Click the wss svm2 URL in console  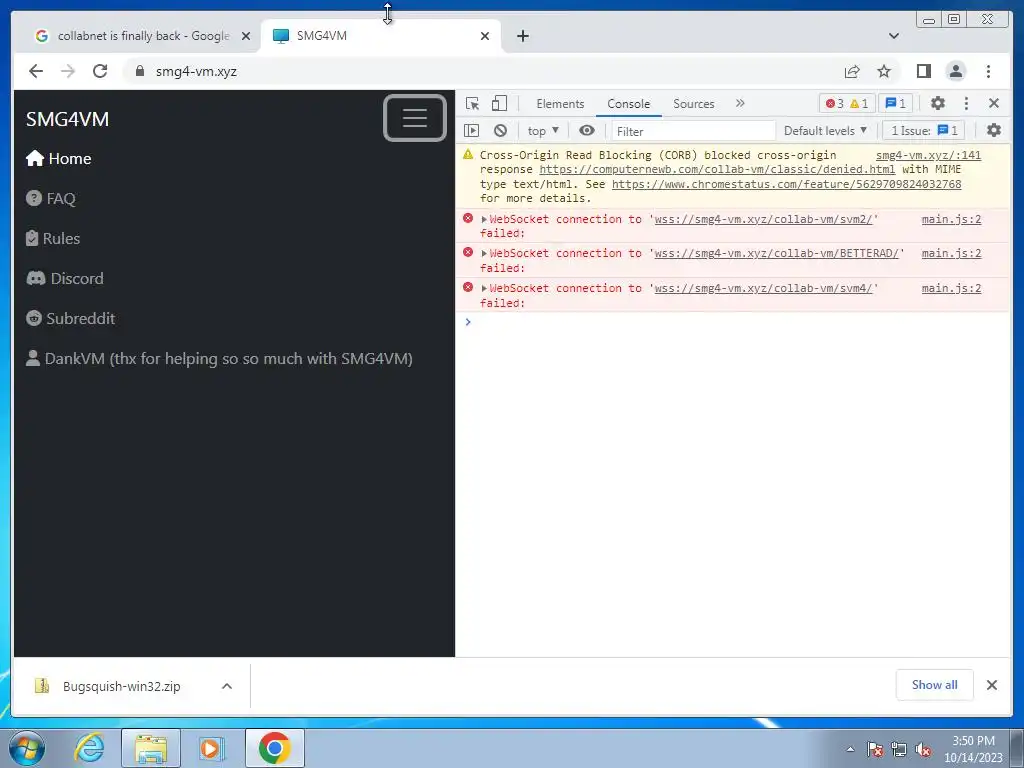point(763,219)
